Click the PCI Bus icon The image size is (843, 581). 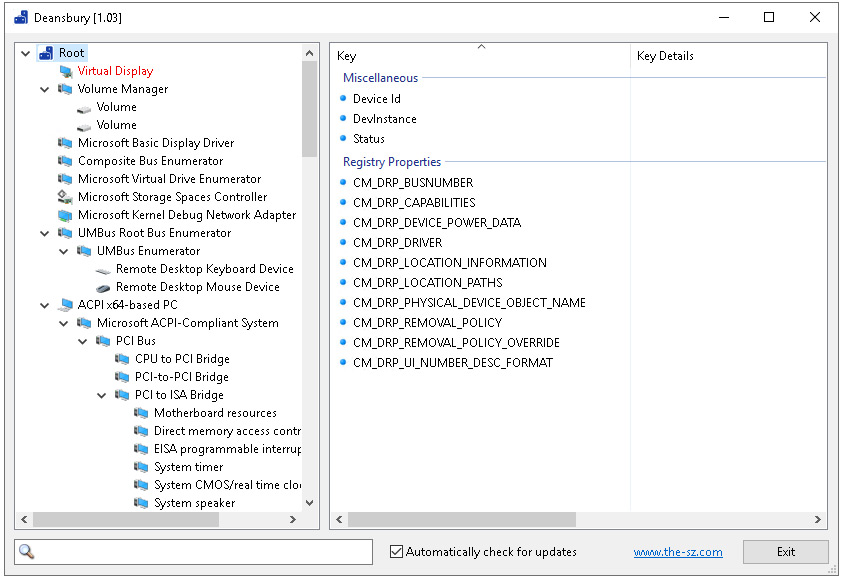click(x=103, y=341)
